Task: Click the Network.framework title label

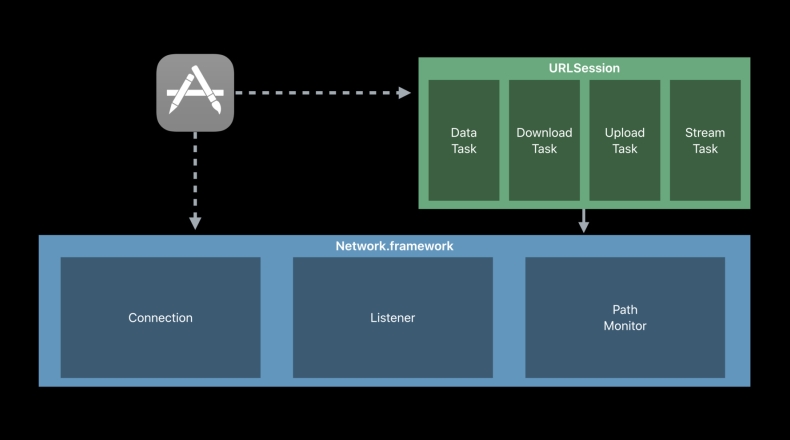Action: (x=394, y=245)
